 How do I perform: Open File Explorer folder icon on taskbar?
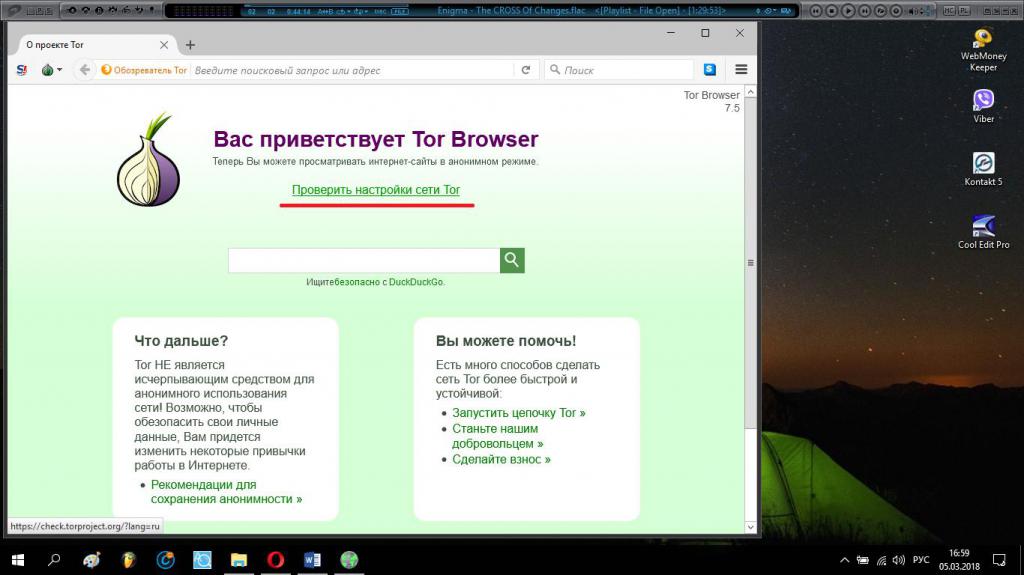239,560
